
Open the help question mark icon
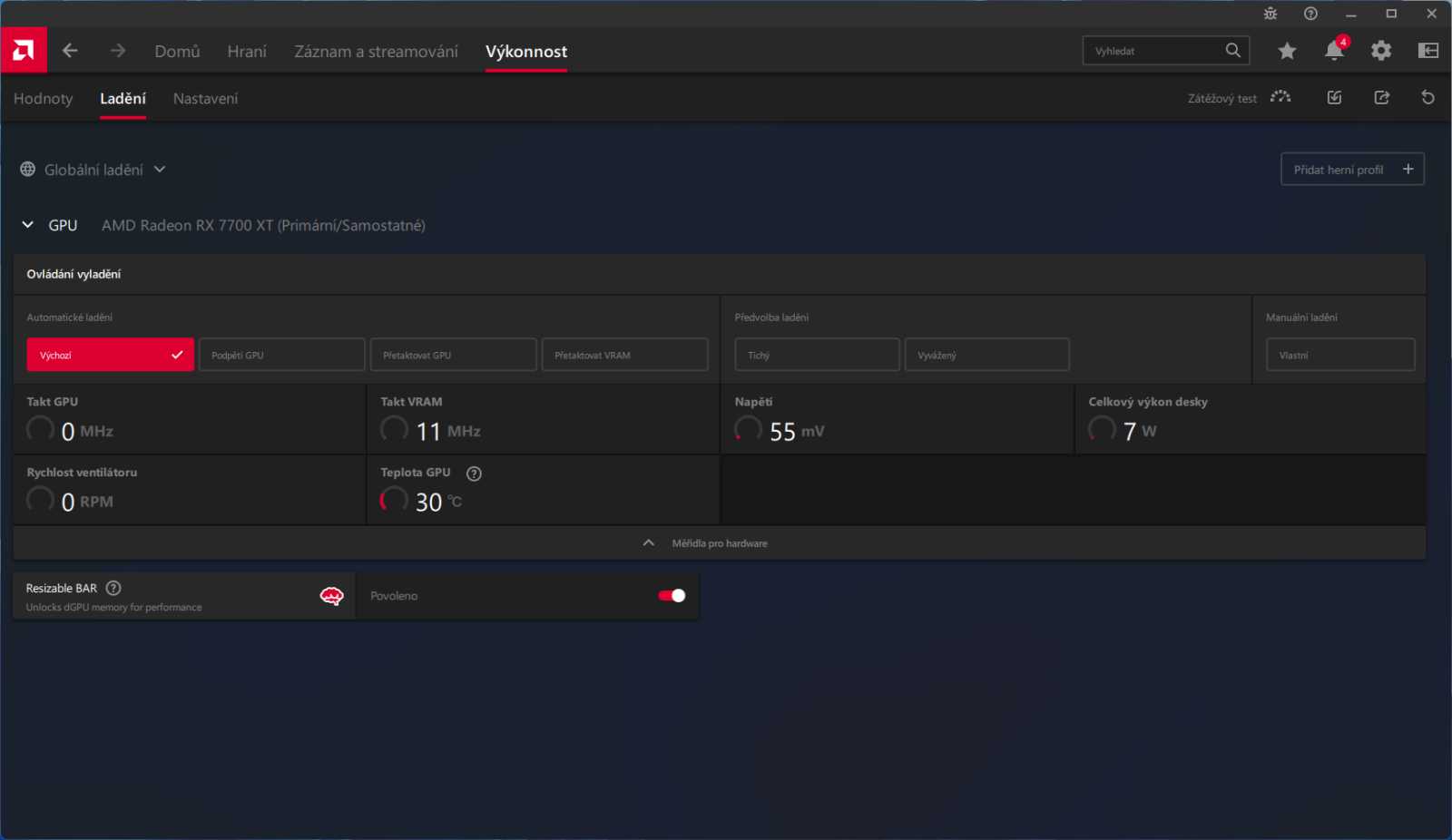click(1310, 14)
